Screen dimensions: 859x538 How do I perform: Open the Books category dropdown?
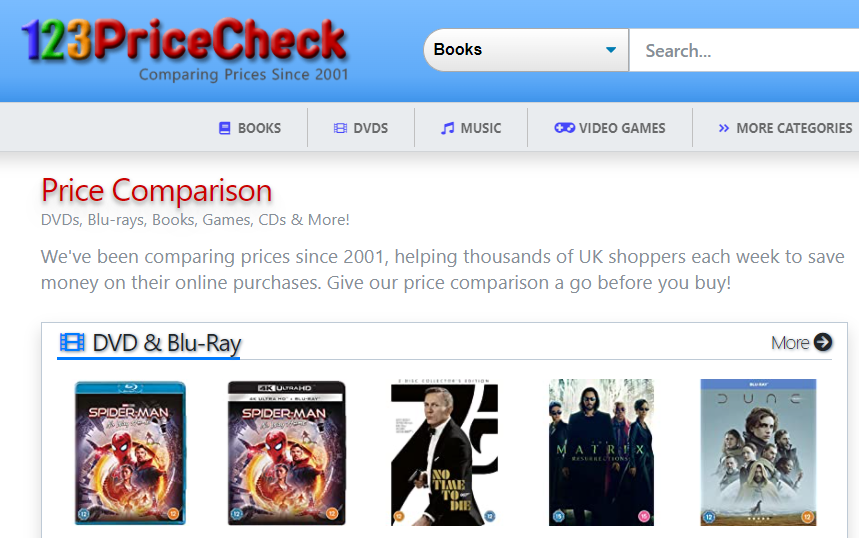pos(526,50)
